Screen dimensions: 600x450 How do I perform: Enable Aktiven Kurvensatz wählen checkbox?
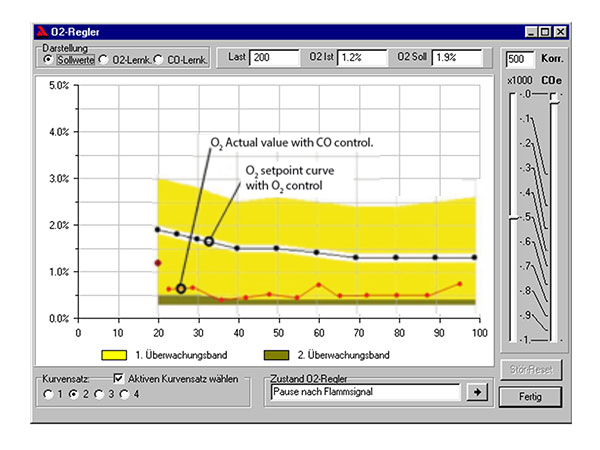click(x=119, y=379)
